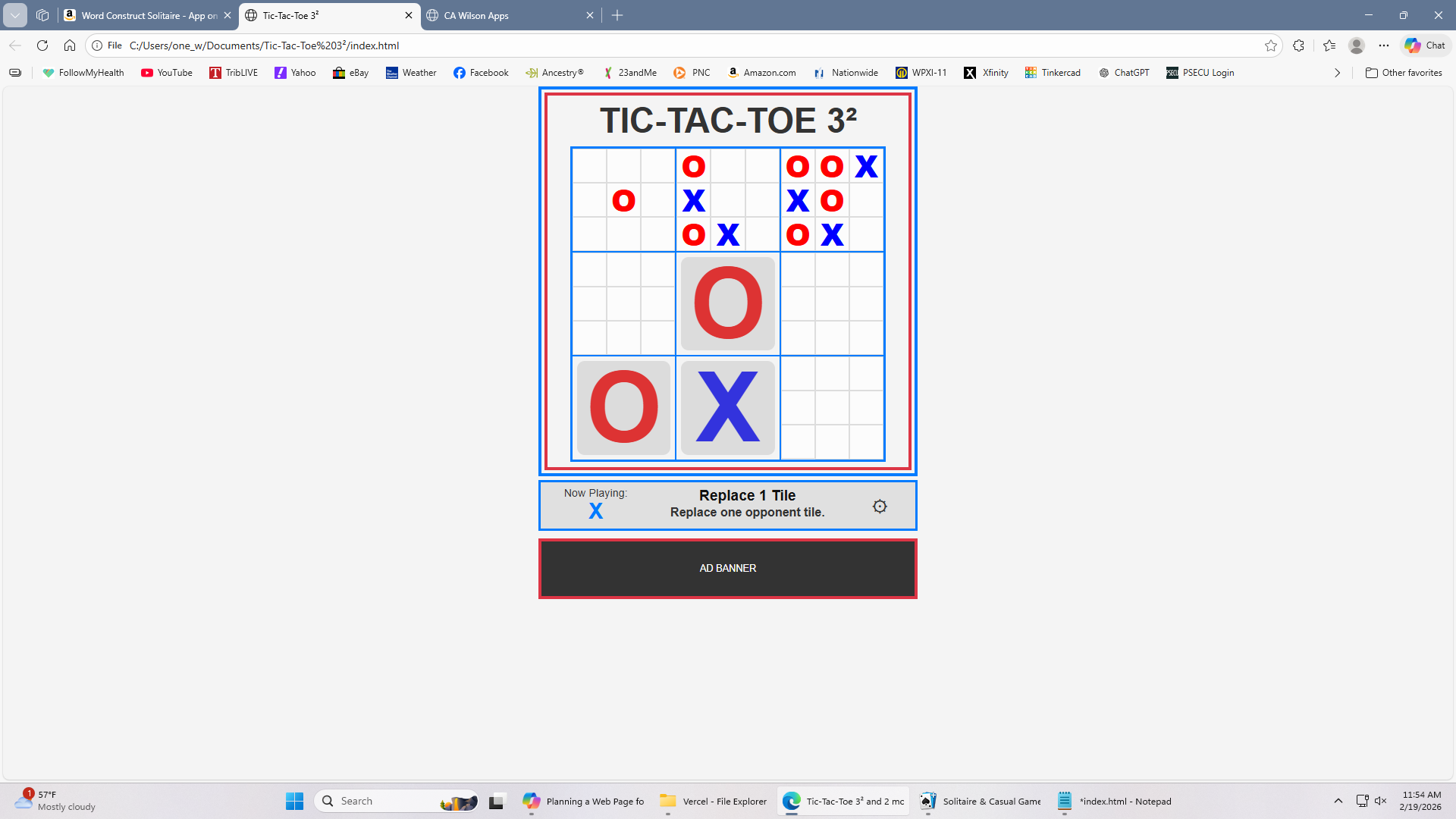This screenshot has width=1456, height=819.
Task: Open the game settings gear
Action: [879, 506]
